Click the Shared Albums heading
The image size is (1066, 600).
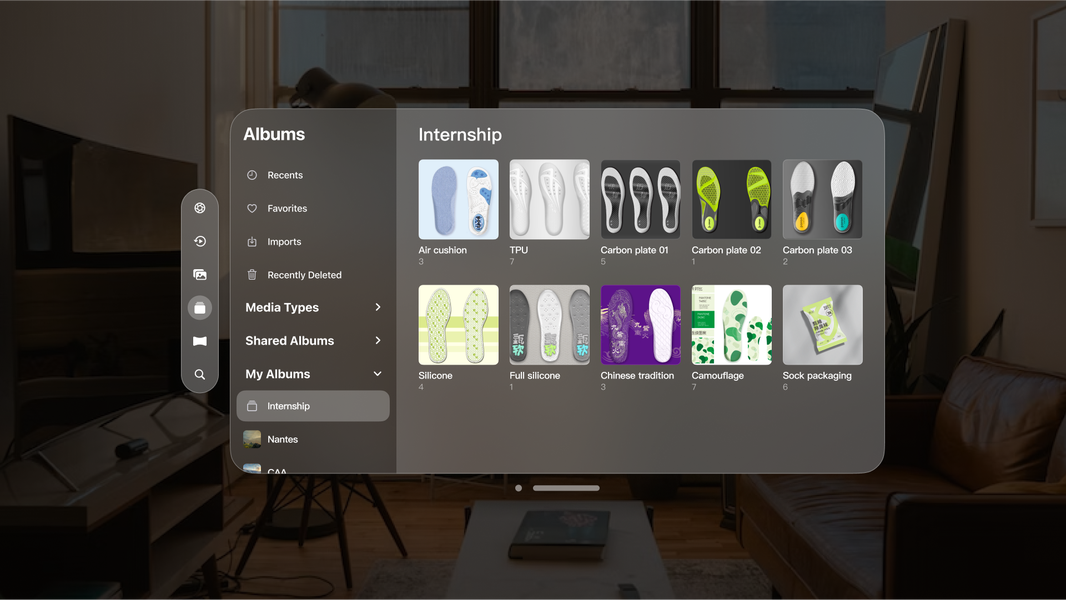click(290, 340)
